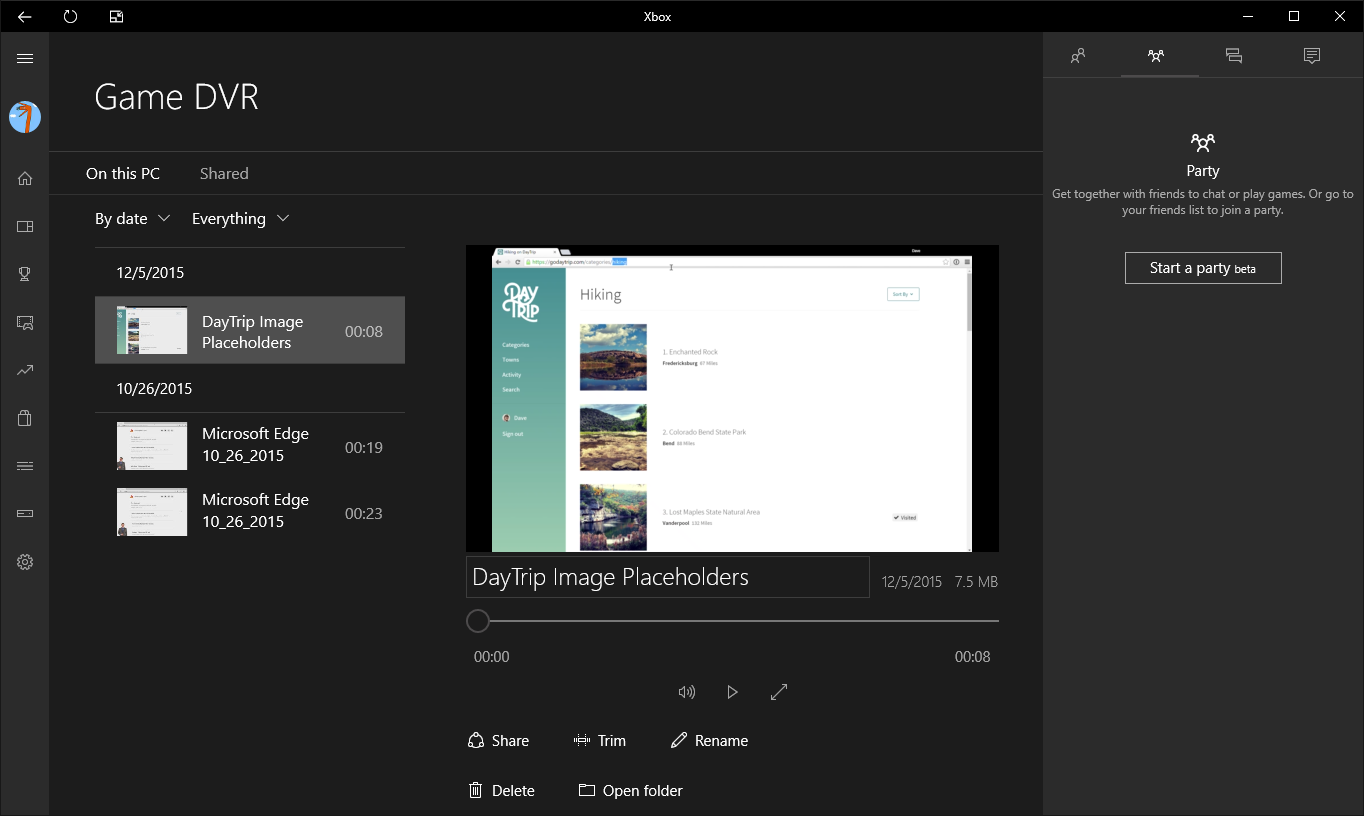Click the clip title text field

pos(667,577)
